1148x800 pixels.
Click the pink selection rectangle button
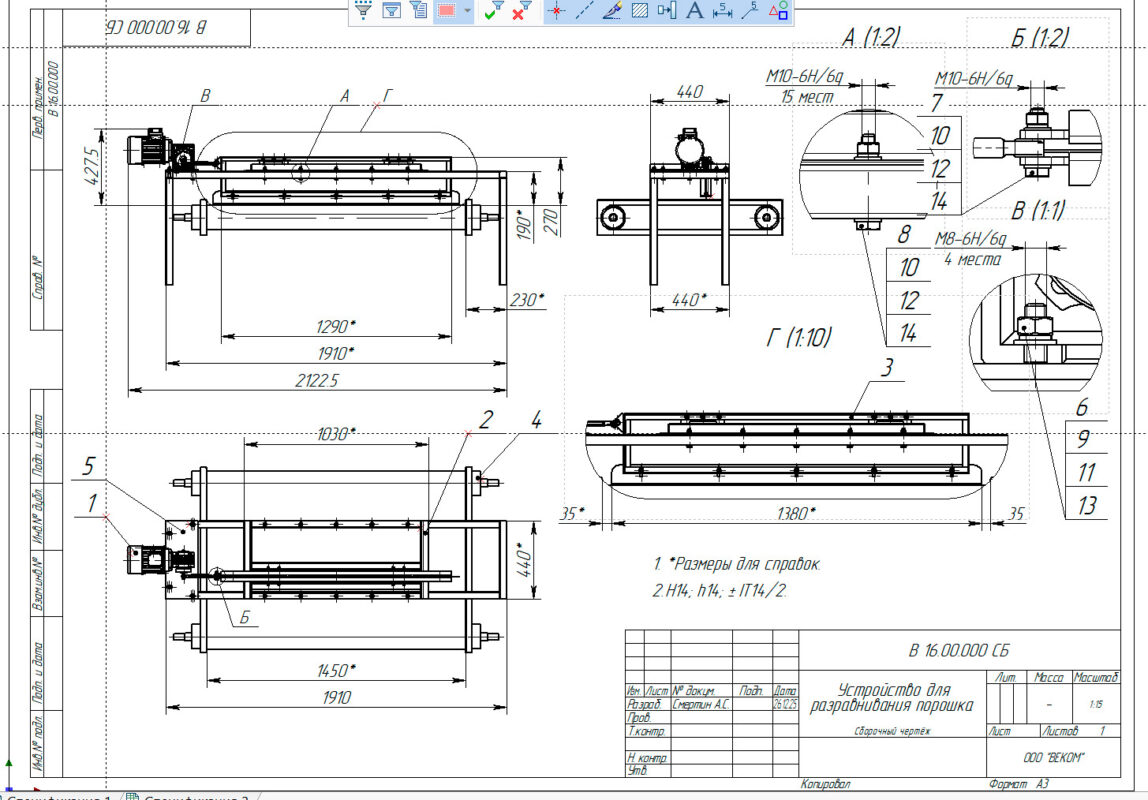[447, 11]
